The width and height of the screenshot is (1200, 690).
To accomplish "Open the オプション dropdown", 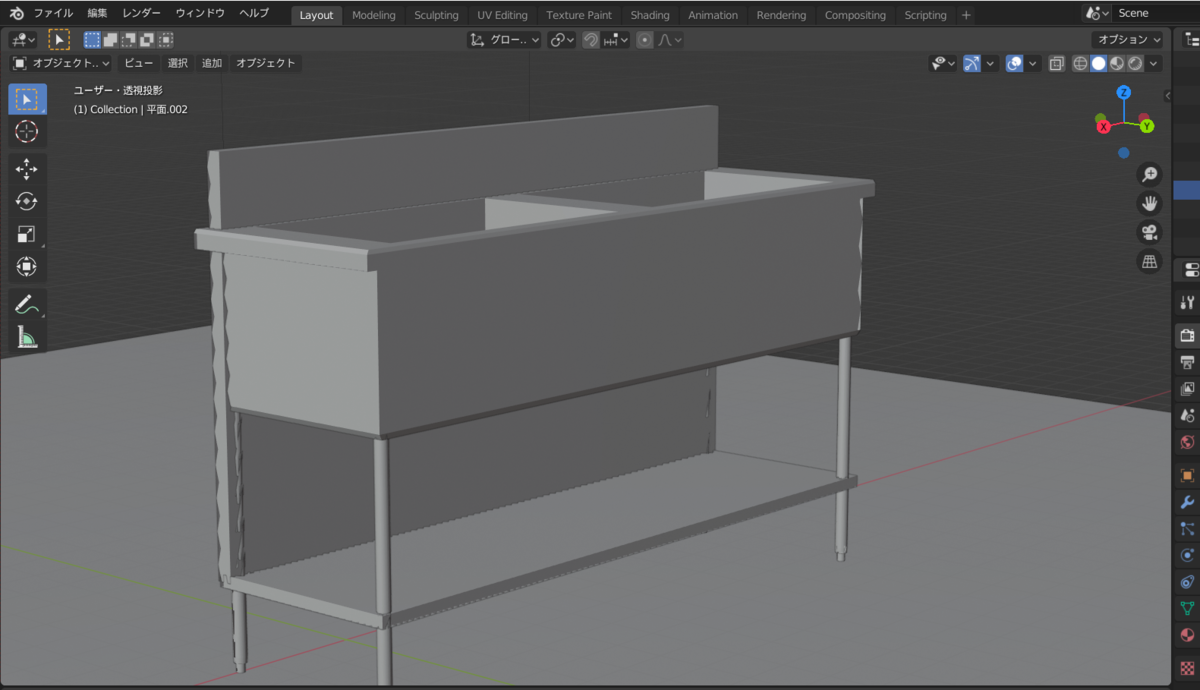I will coord(1128,40).
